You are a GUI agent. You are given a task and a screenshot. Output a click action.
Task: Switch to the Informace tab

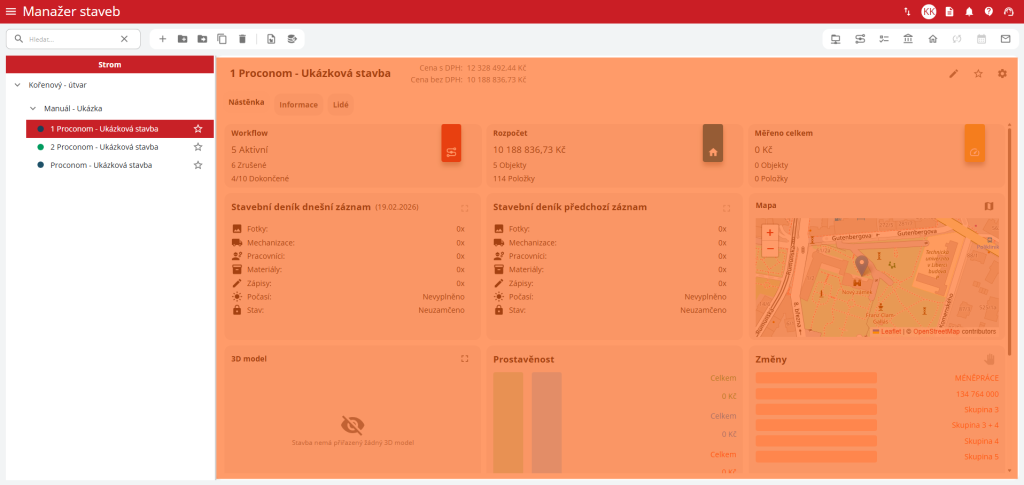tap(298, 104)
